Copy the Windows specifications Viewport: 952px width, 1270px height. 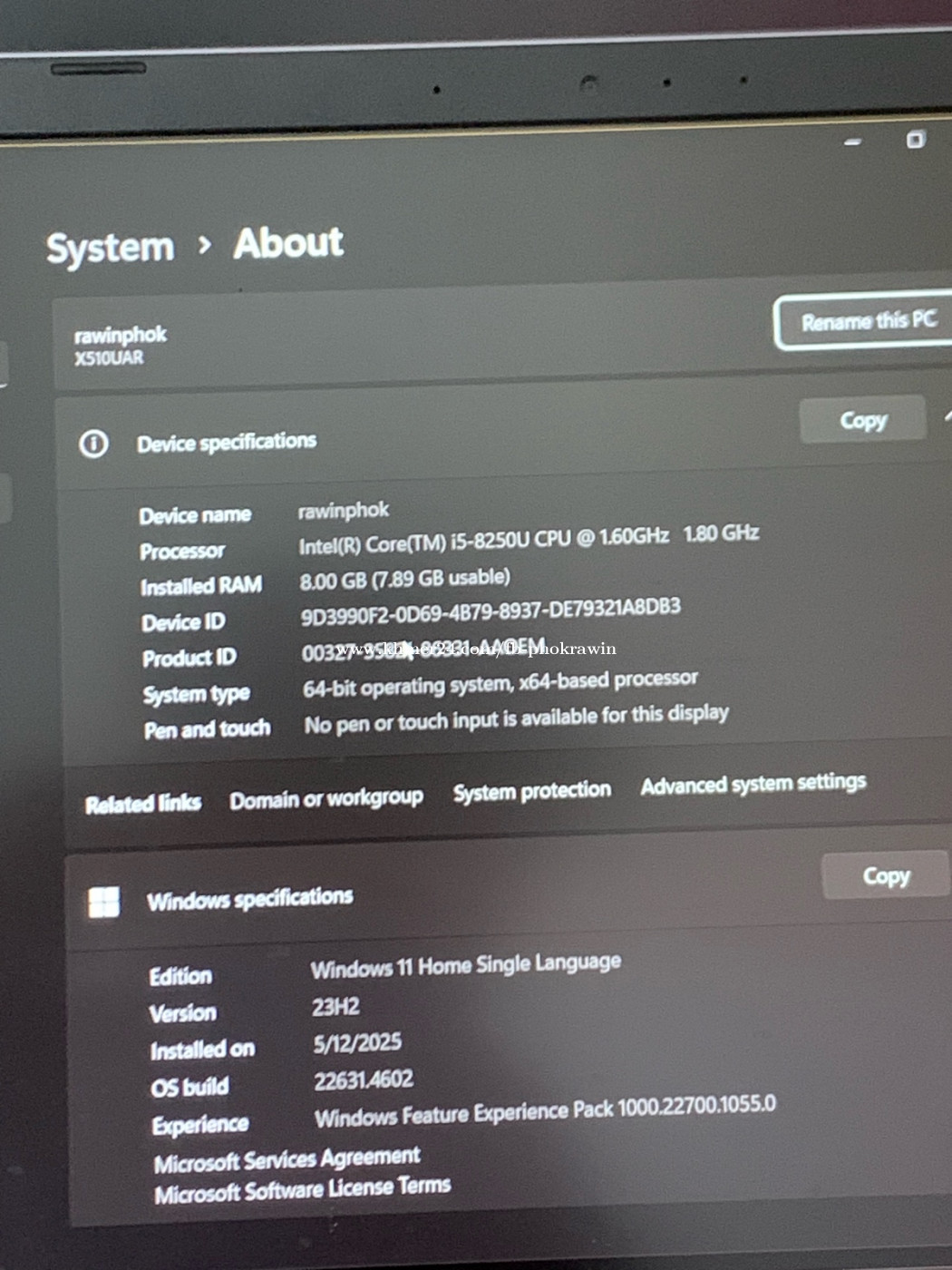tap(886, 875)
